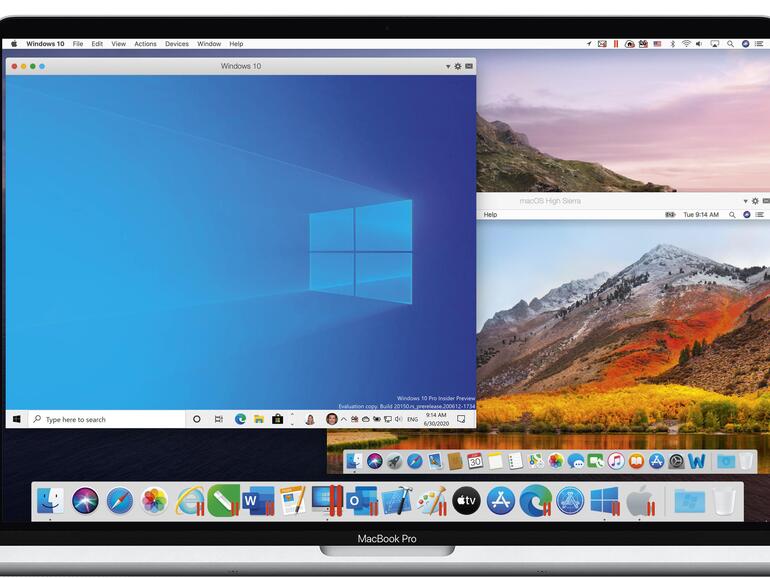
Task: Open Calendar in the High Sierra dock
Action: click(x=474, y=461)
